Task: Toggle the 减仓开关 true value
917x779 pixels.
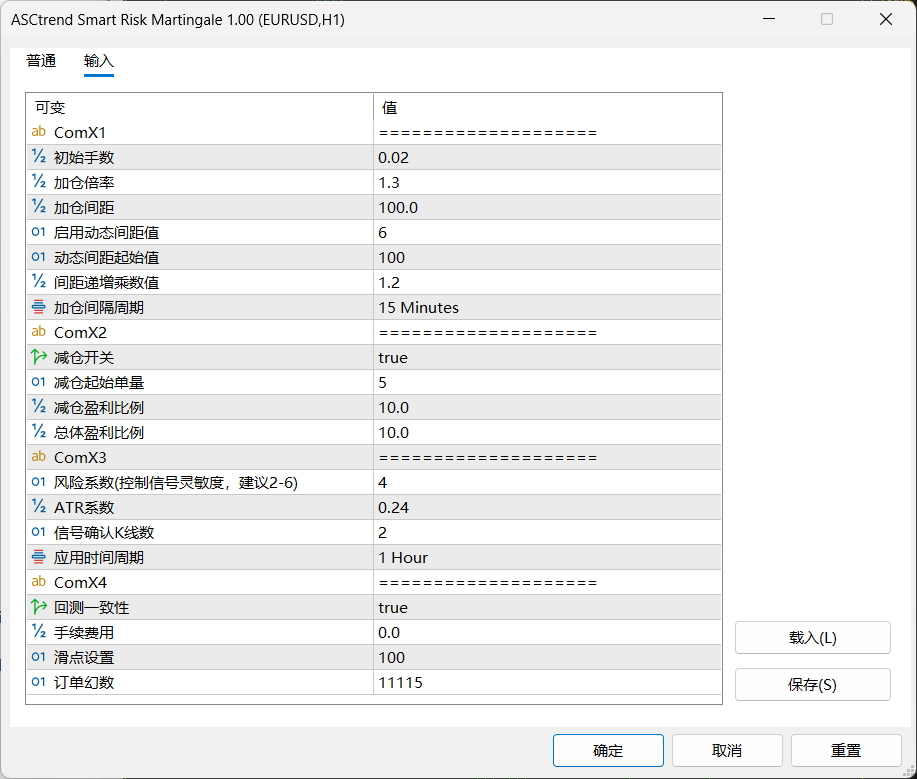Action: click(547, 357)
